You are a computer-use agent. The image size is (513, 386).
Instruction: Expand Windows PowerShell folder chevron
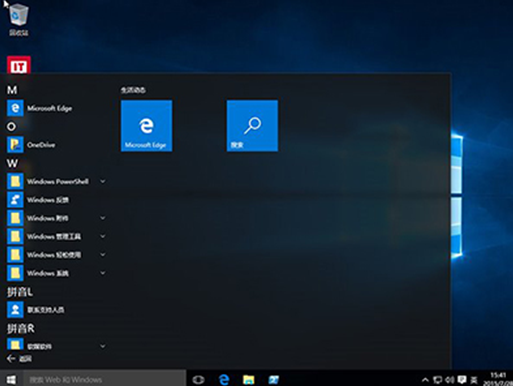(x=103, y=181)
